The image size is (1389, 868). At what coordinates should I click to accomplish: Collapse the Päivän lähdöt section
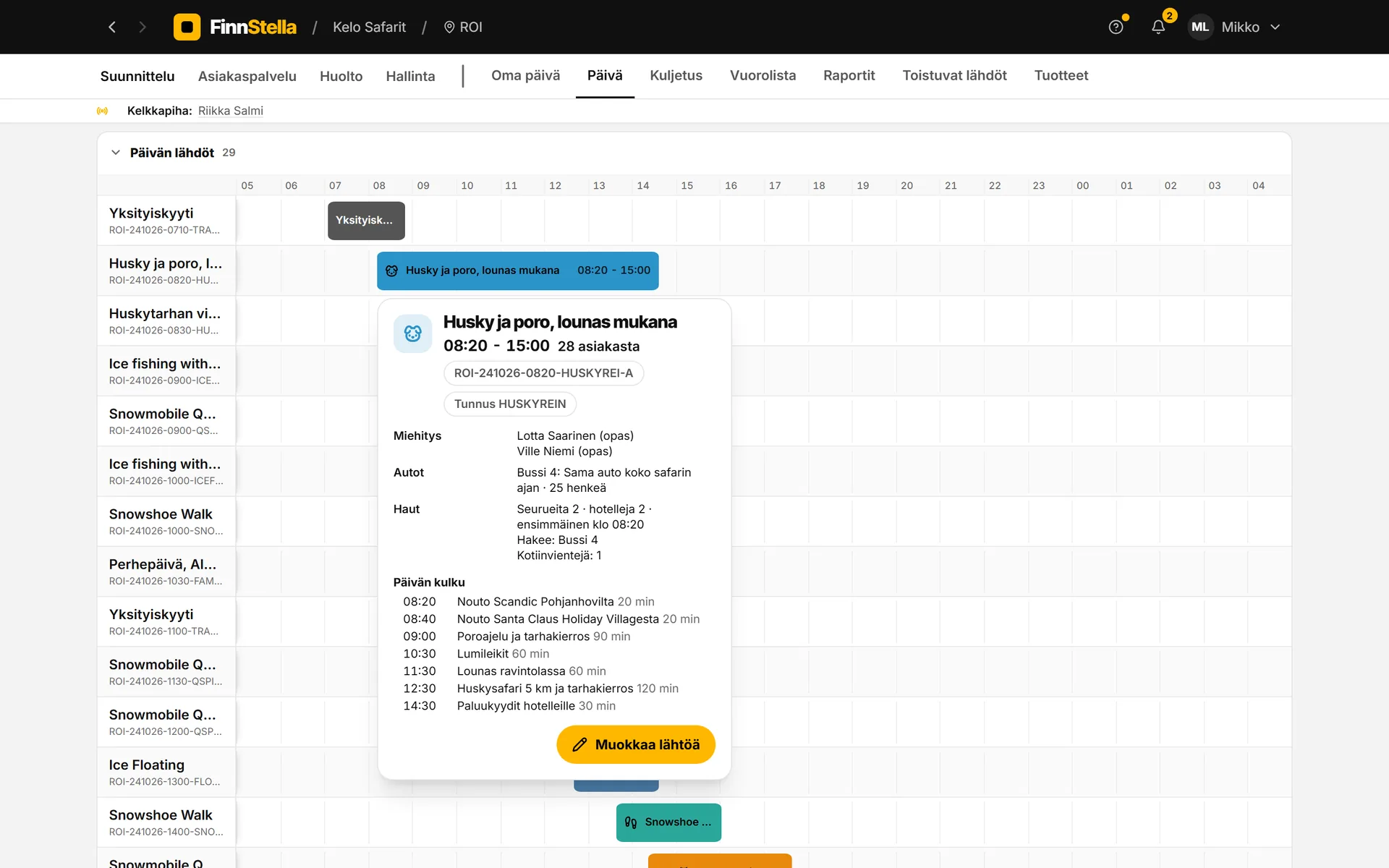116,153
